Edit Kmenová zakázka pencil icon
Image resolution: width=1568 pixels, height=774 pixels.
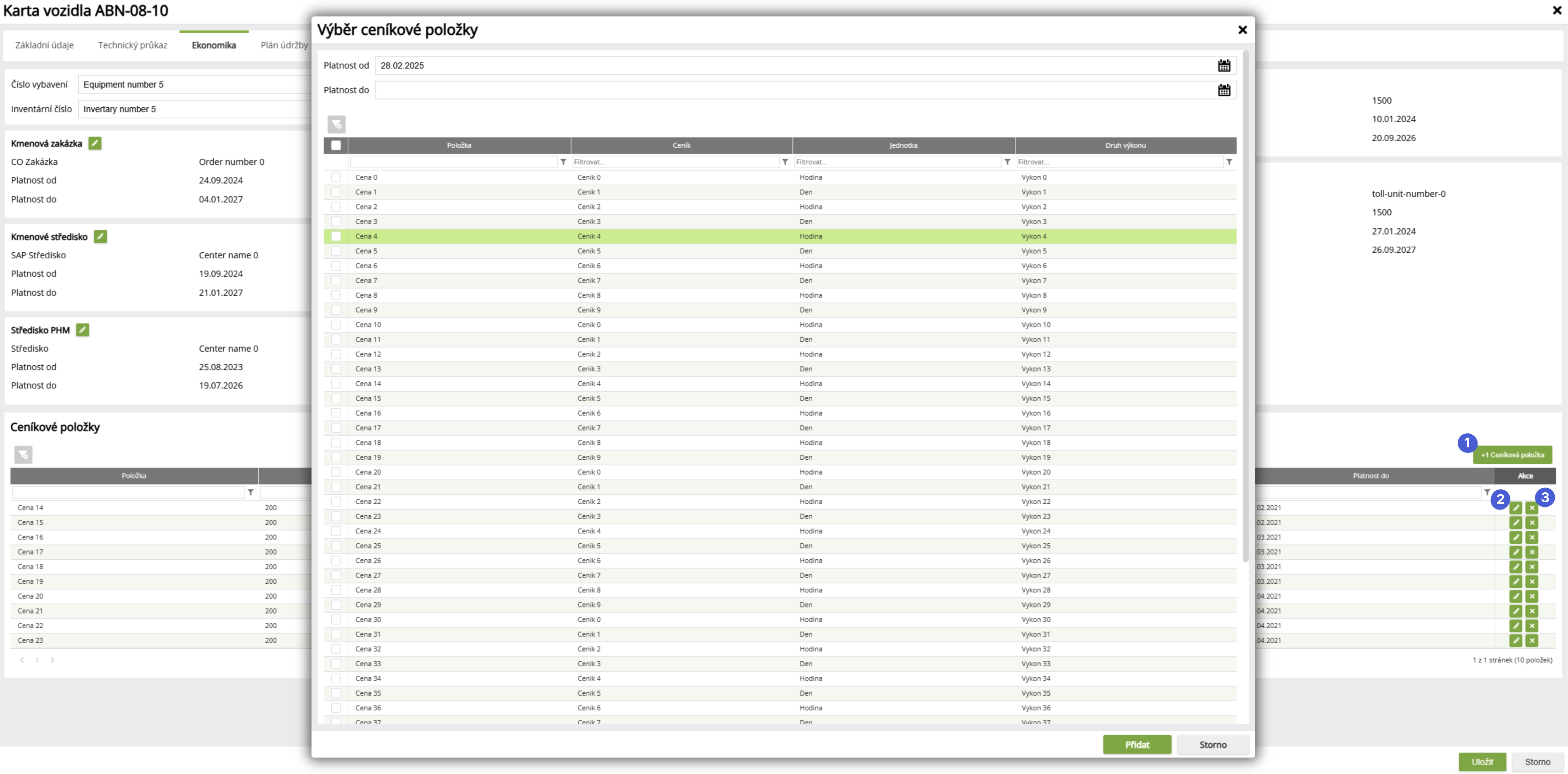95,143
